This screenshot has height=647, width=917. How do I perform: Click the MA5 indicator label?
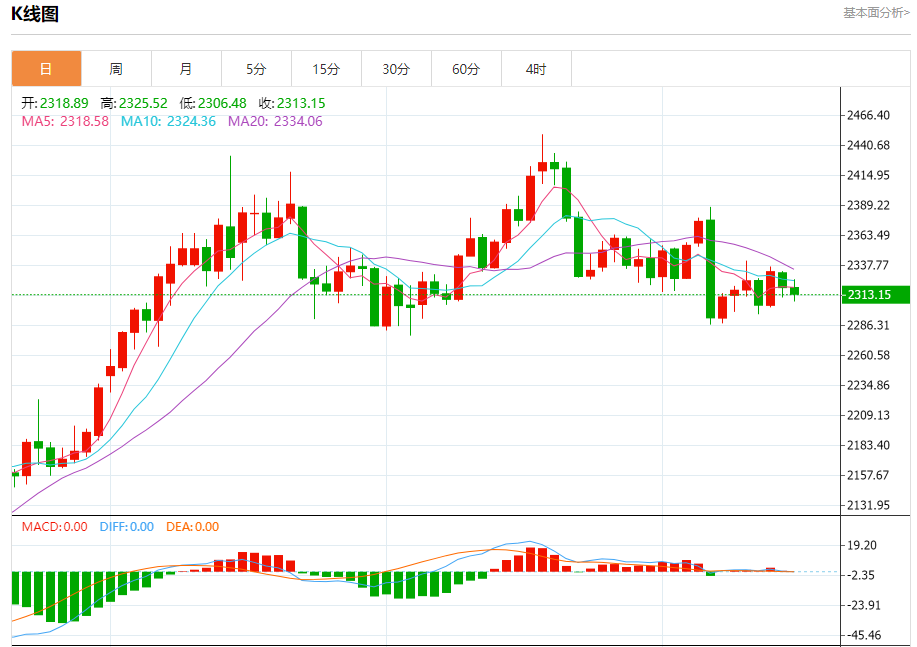tap(65, 121)
